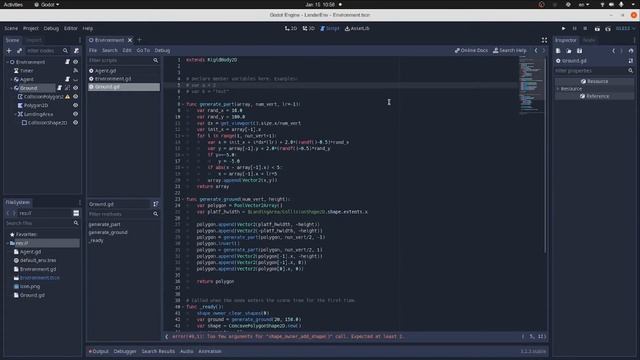Open the AssetLib workspace
Screen dimensions: 640x360
[x=357, y=29]
